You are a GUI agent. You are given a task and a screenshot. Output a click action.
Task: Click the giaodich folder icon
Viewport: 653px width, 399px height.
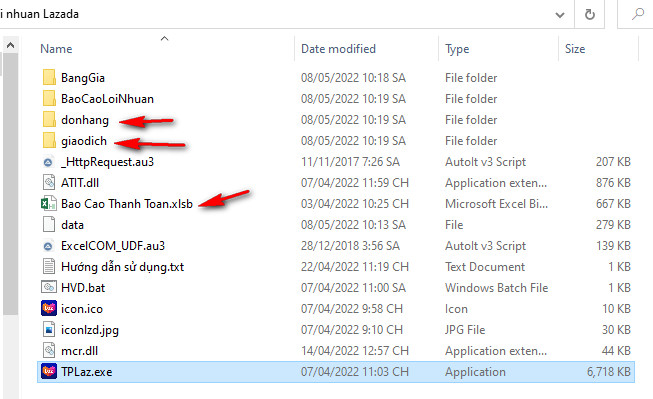[49, 141]
